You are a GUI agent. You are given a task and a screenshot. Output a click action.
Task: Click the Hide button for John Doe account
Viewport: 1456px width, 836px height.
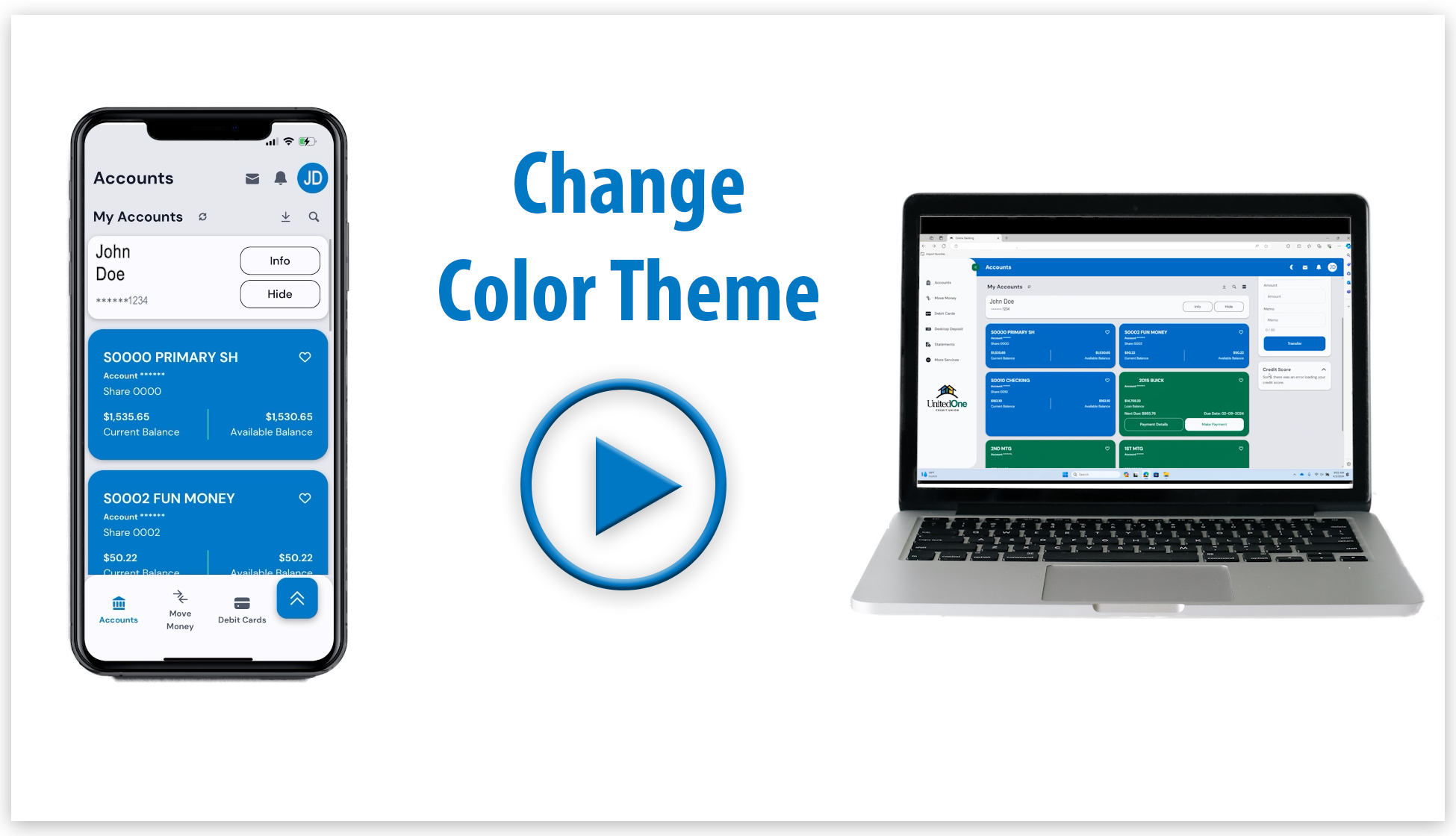pos(278,293)
